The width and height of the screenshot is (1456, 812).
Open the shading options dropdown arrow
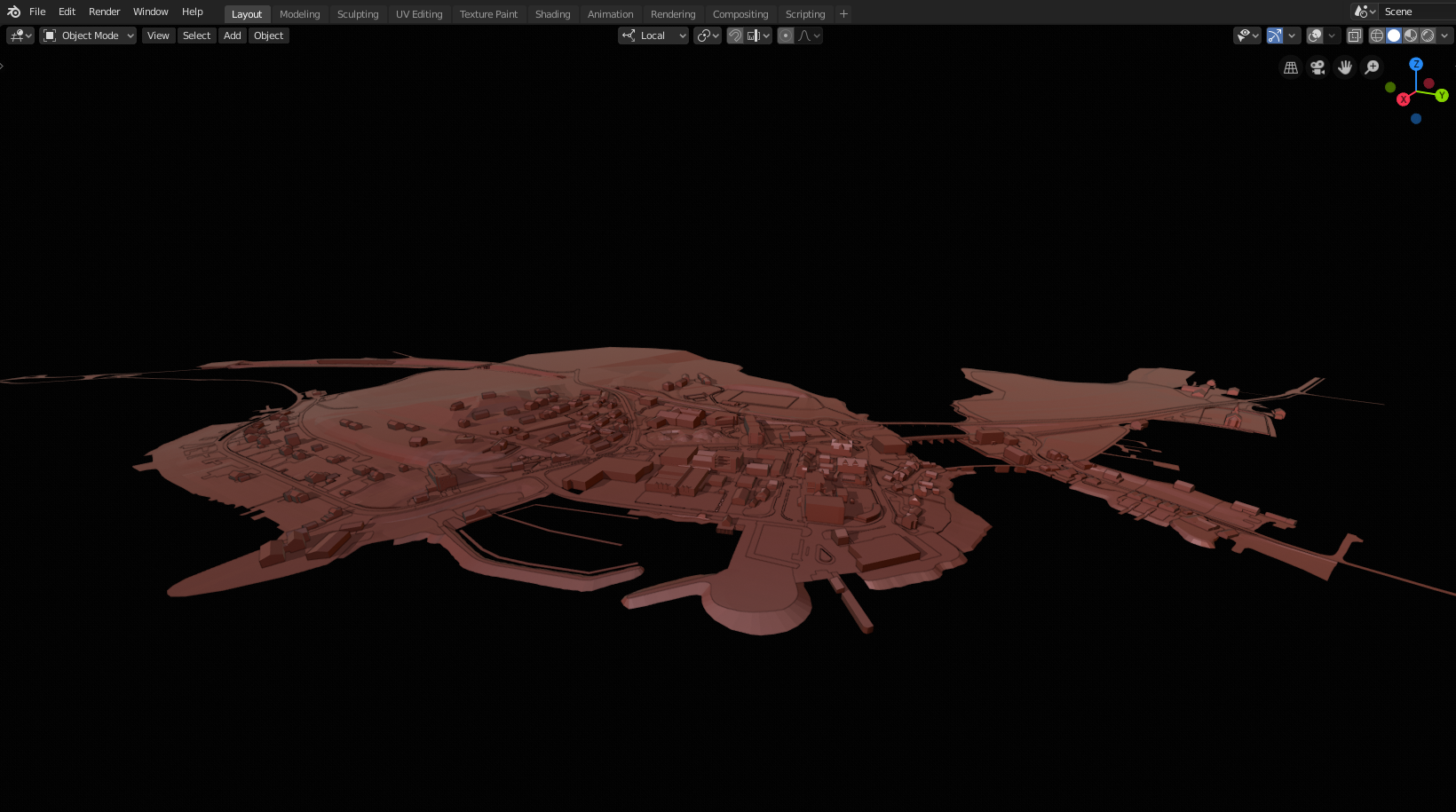pyautogui.click(x=1444, y=35)
